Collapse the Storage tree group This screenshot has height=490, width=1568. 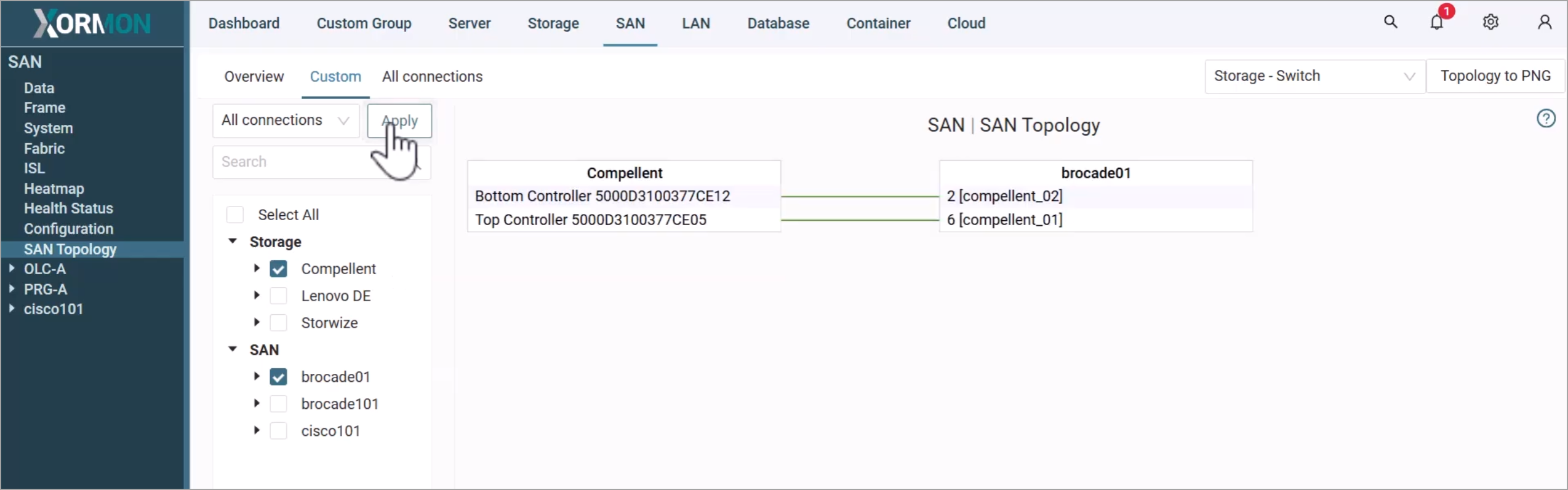coord(233,241)
